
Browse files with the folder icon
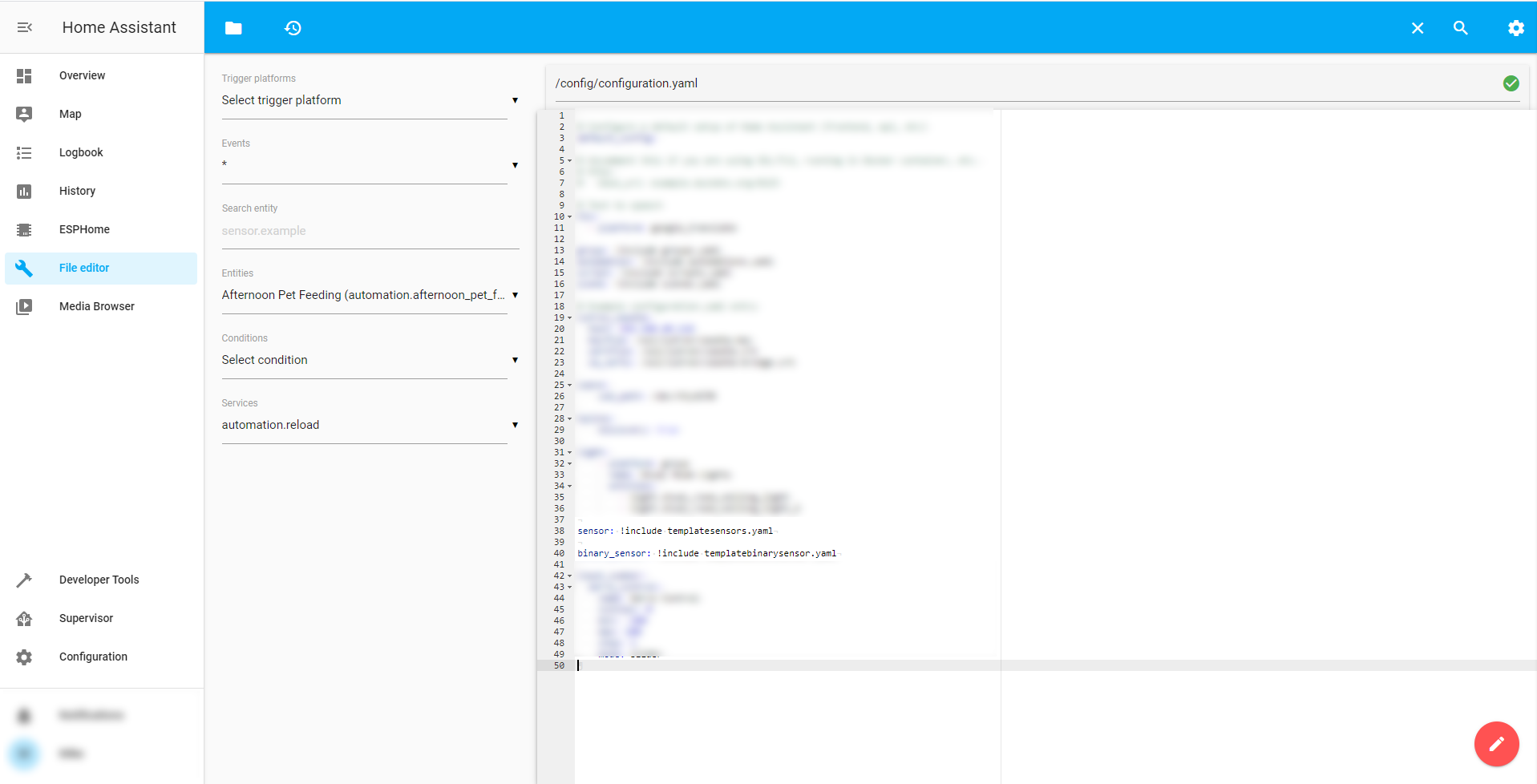point(233,28)
